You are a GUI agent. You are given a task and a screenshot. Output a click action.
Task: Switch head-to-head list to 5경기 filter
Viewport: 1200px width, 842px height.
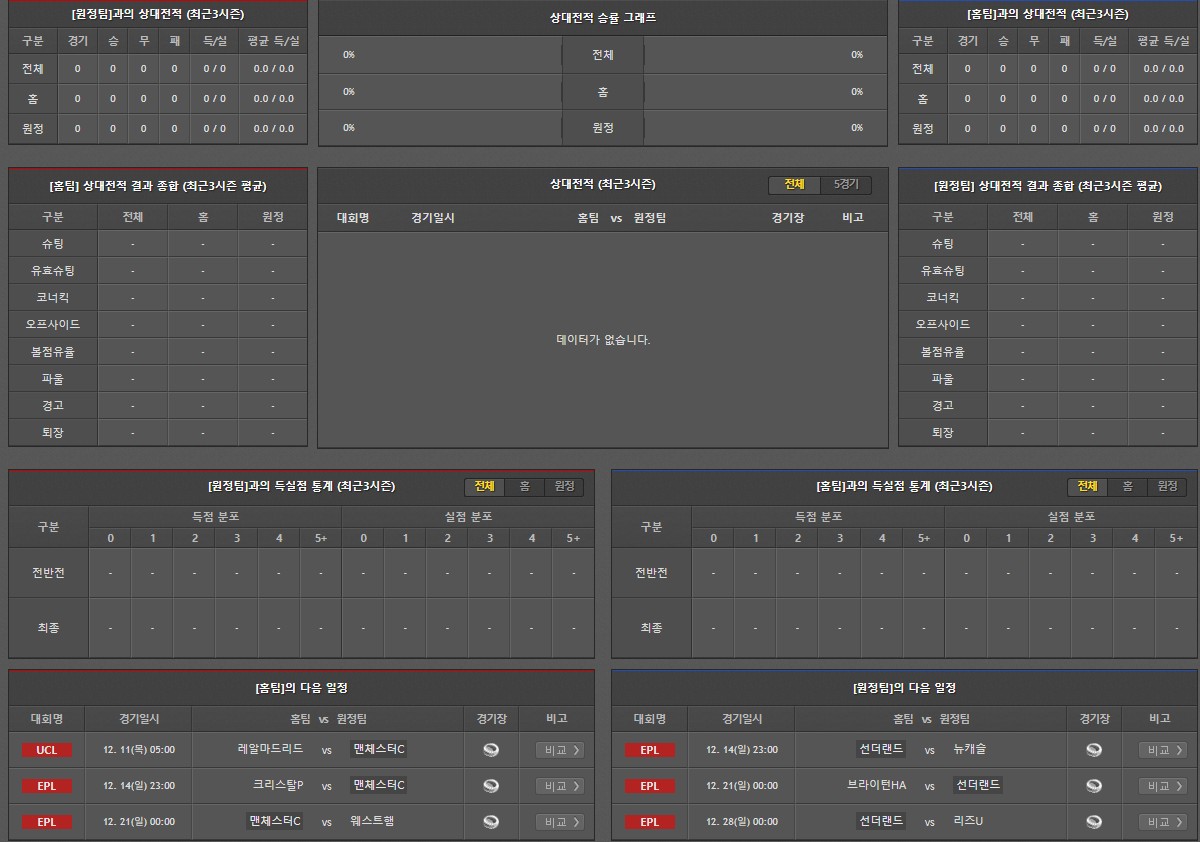845,185
